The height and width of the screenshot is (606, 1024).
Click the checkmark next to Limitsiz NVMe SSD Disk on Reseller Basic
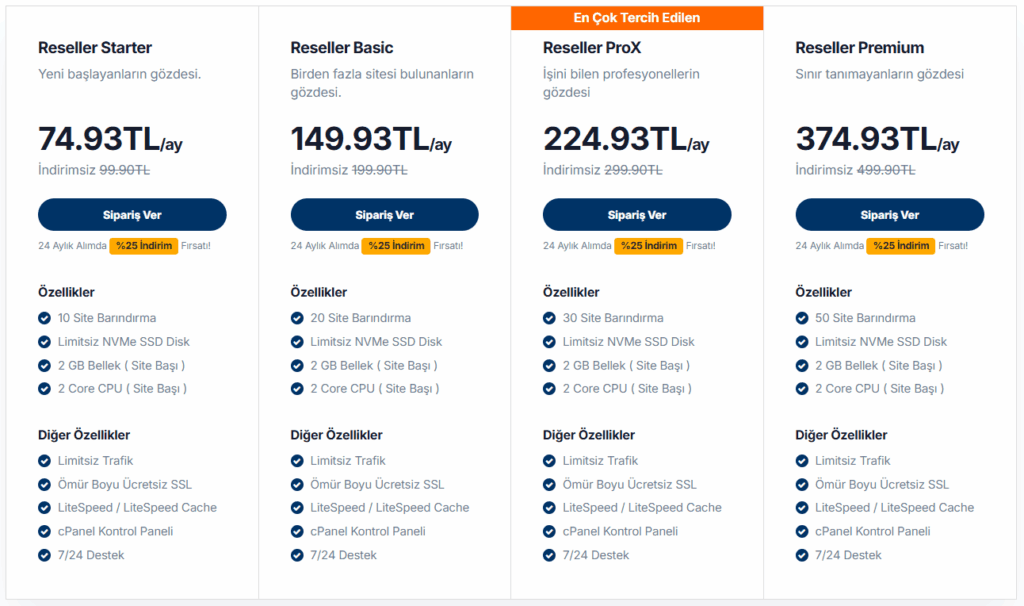click(297, 341)
